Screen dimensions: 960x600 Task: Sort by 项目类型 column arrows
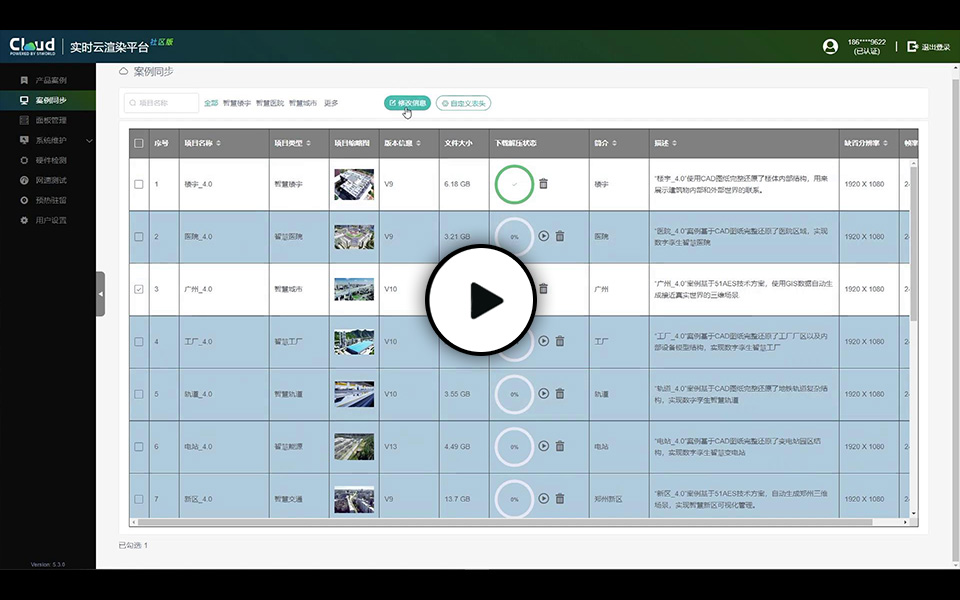[x=309, y=143]
